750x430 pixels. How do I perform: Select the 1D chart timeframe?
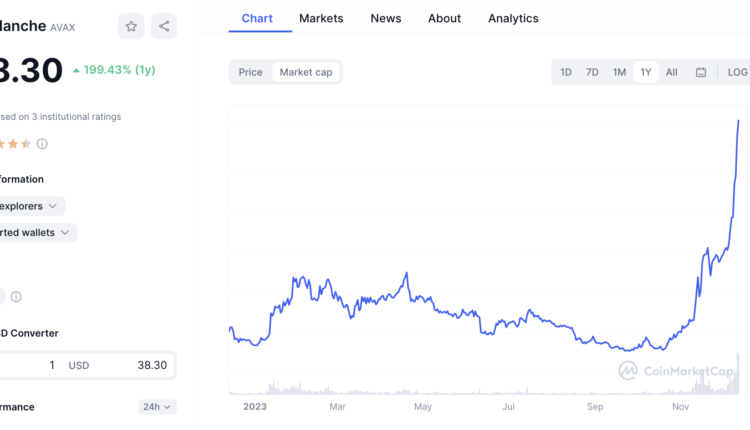566,72
